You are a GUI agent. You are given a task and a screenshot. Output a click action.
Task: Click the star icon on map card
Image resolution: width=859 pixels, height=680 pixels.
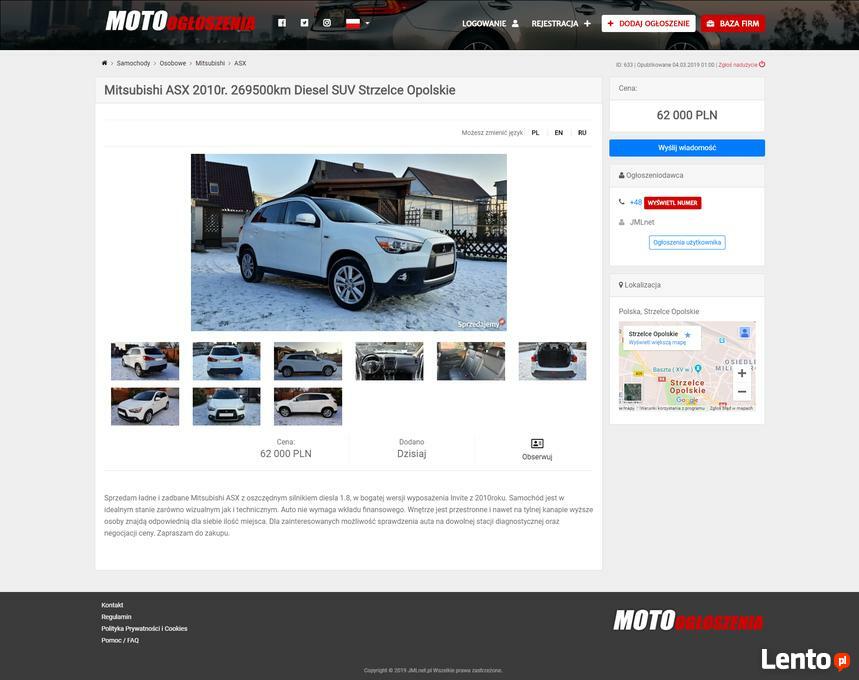(688, 335)
